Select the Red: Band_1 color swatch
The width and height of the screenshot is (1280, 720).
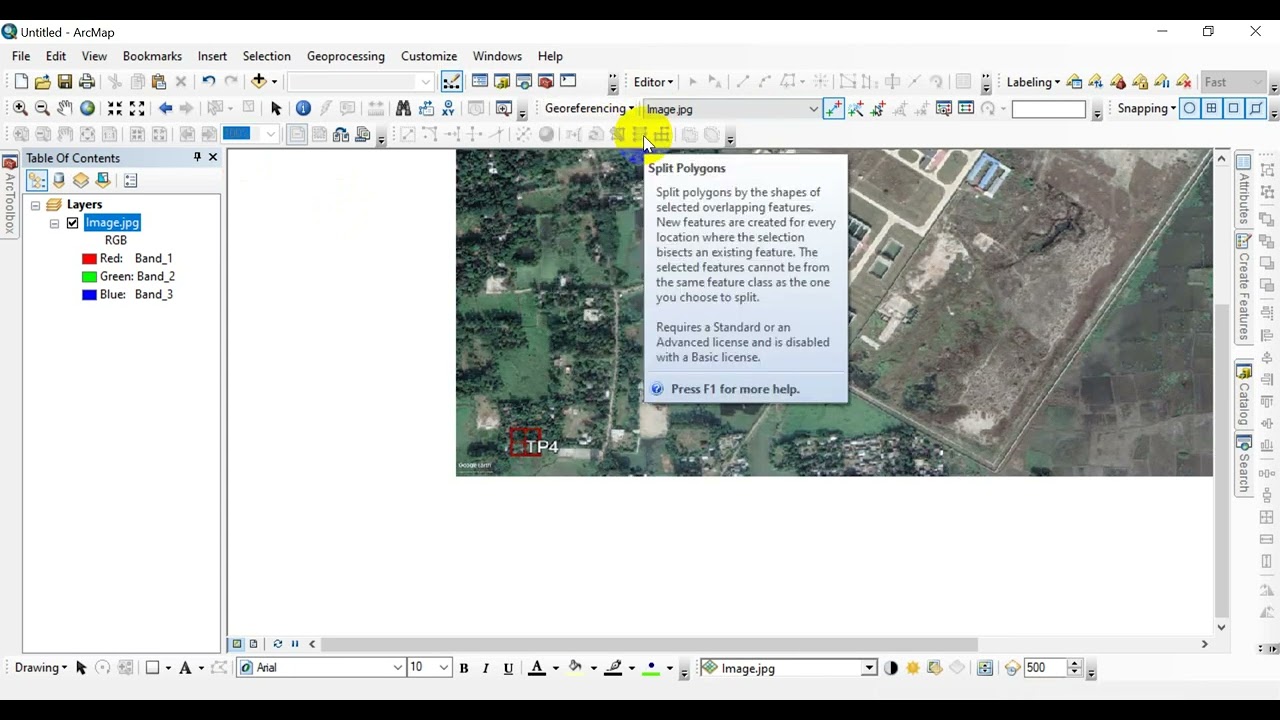tap(89, 258)
